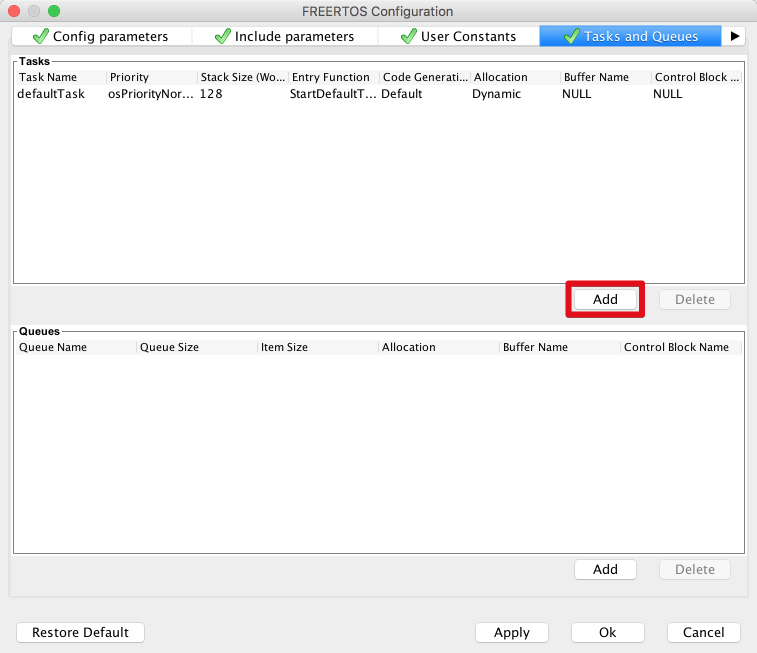Click green checkmark on Config parameters tab
The width and height of the screenshot is (757, 653).
point(41,36)
